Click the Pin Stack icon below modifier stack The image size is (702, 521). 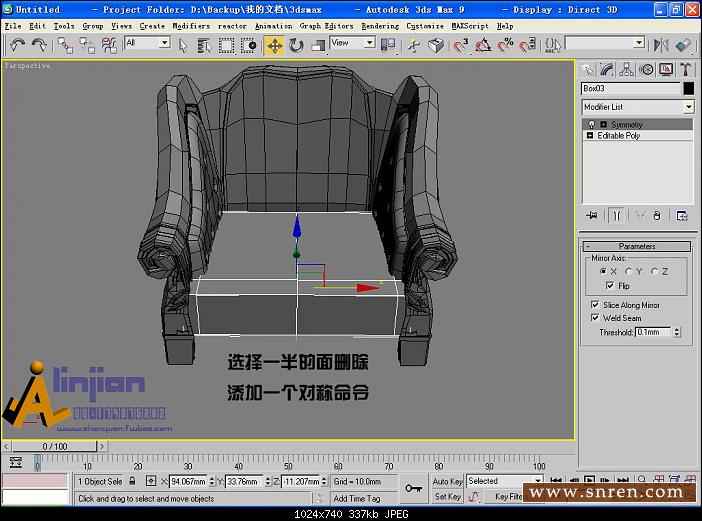[592, 215]
